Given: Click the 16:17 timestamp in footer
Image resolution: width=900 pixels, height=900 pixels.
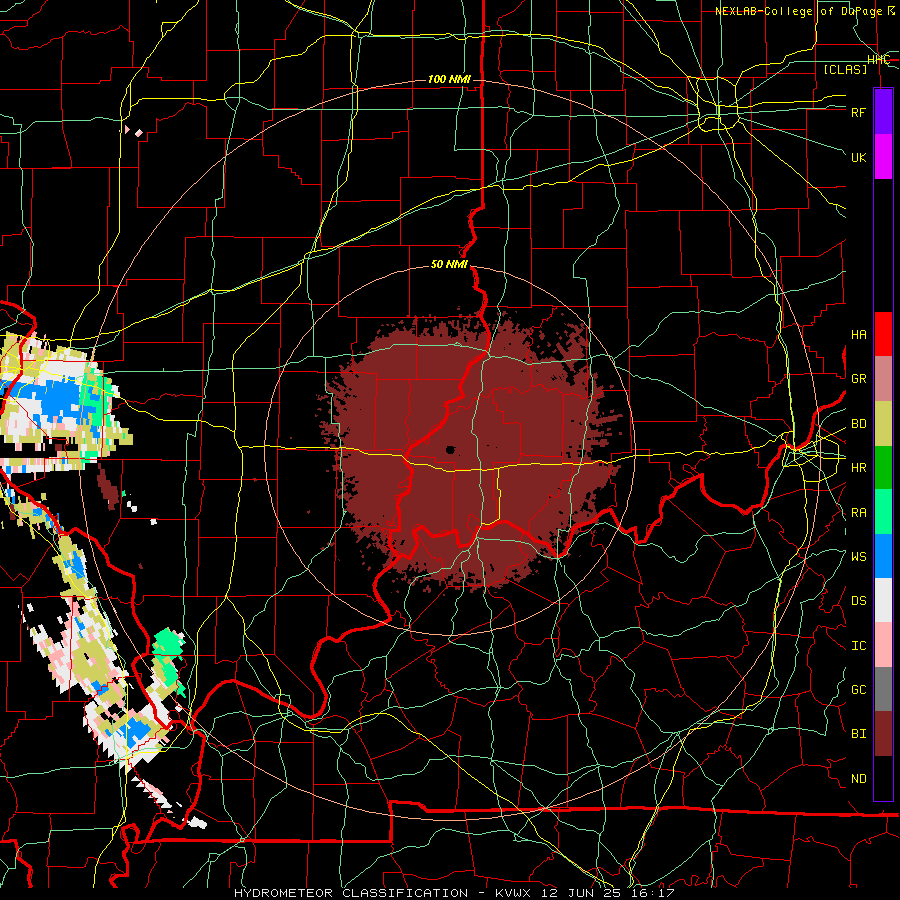Looking at the screenshot, I should point(651,893).
